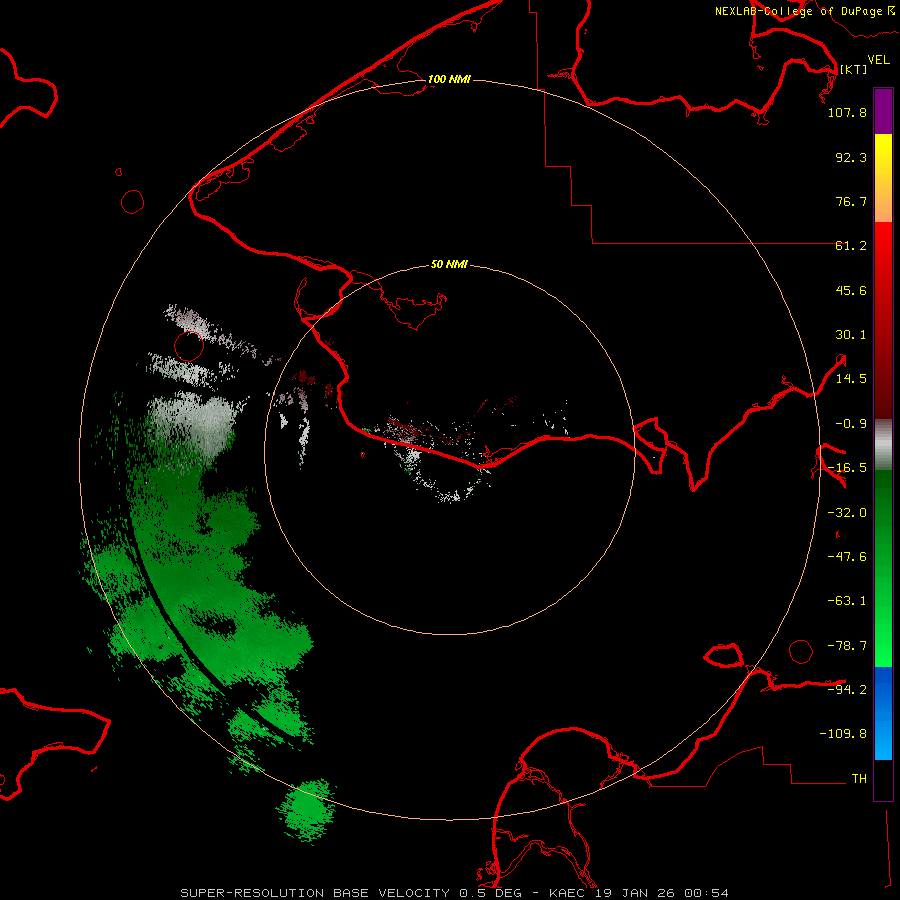Select the 14.5 velocity scale value
The image size is (900, 900).
click(x=851, y=379)
